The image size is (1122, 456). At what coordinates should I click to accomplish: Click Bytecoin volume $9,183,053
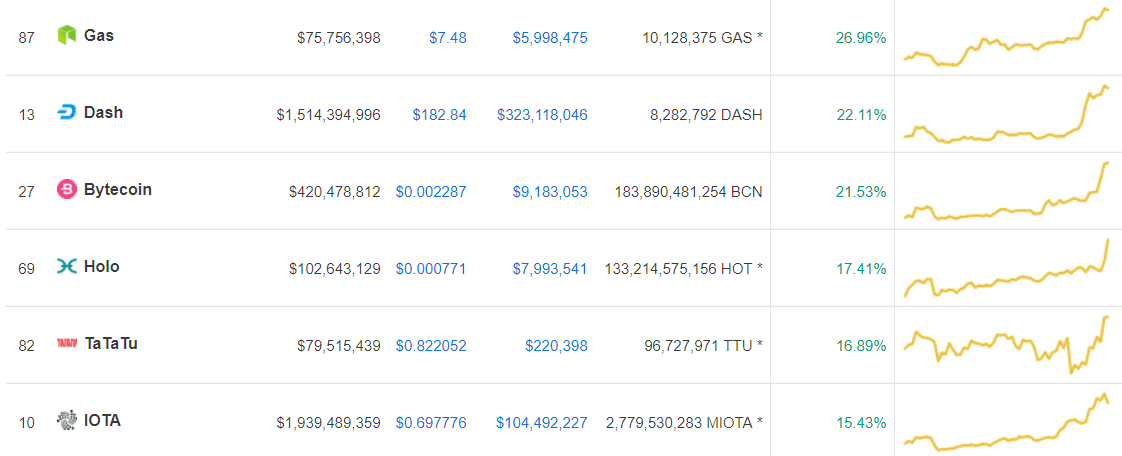click(x=550, y=192)
